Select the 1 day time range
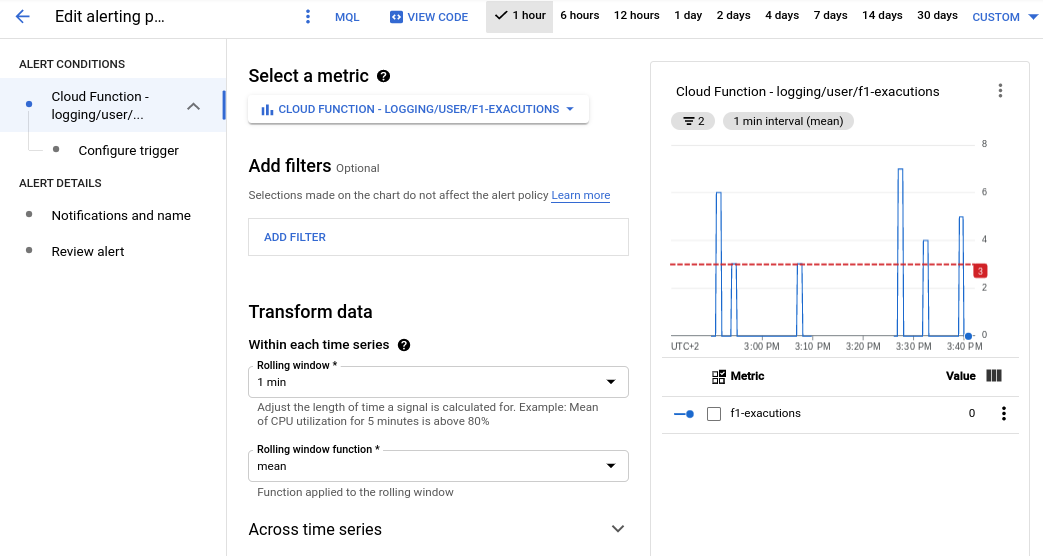 point(688,15)
